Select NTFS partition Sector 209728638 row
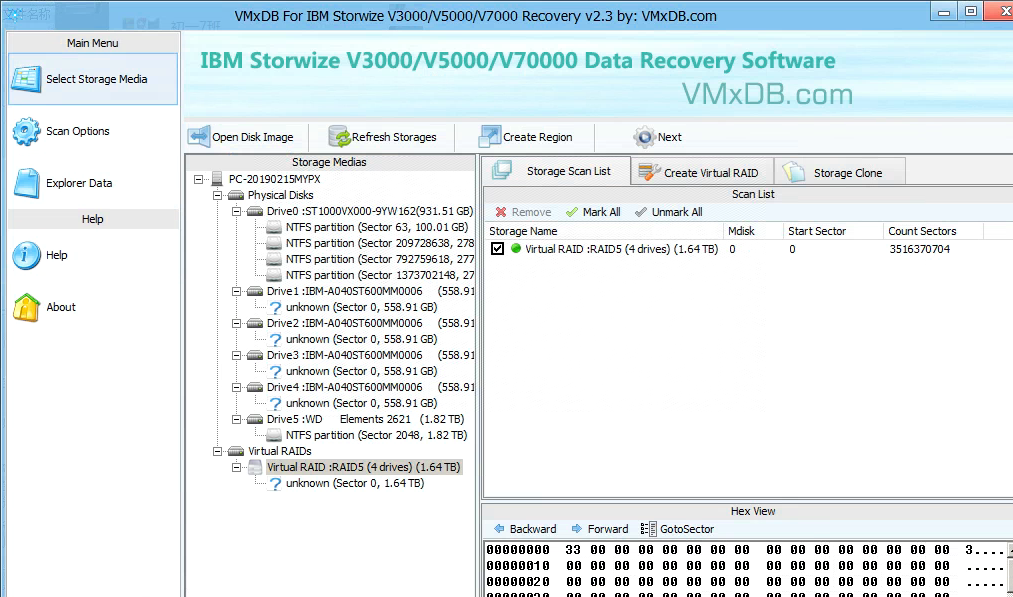 coord(380,244)
